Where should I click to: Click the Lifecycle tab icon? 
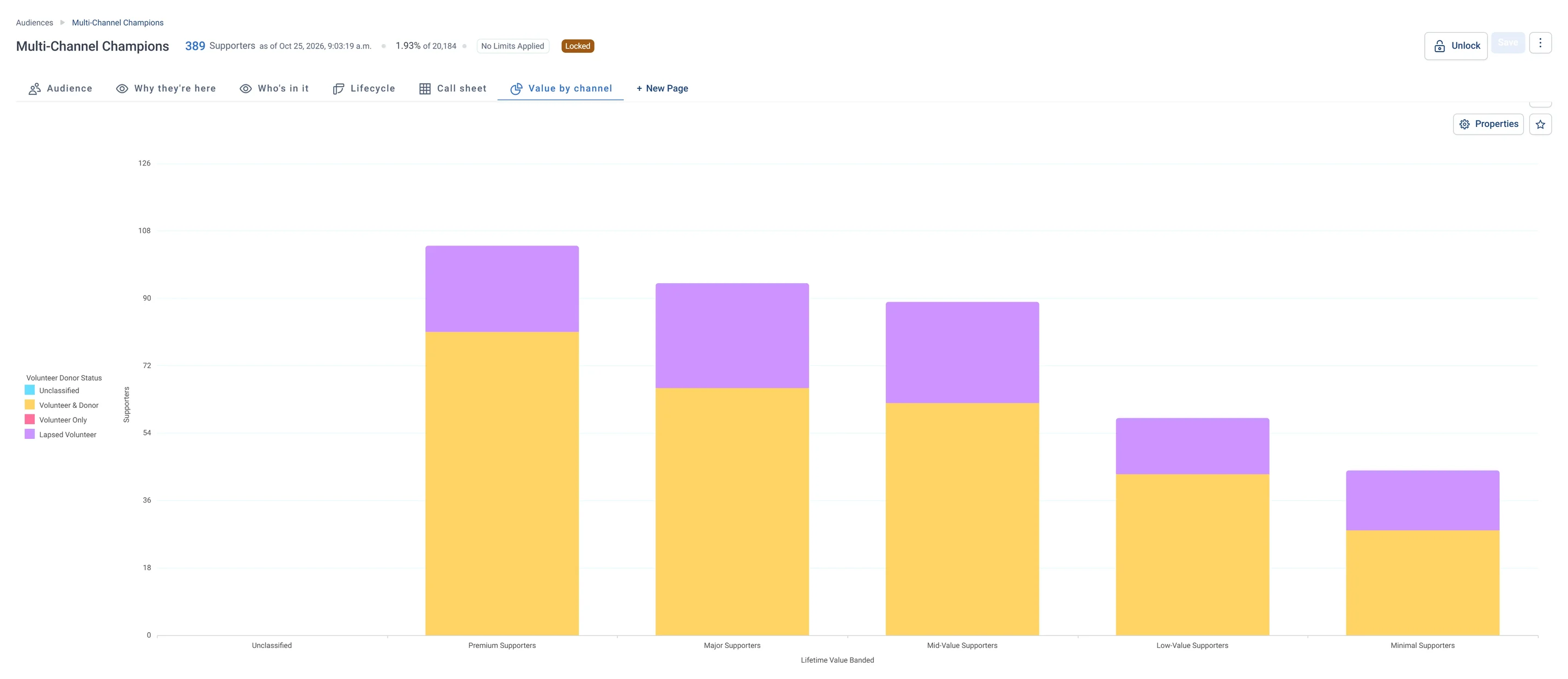(339, 89)
